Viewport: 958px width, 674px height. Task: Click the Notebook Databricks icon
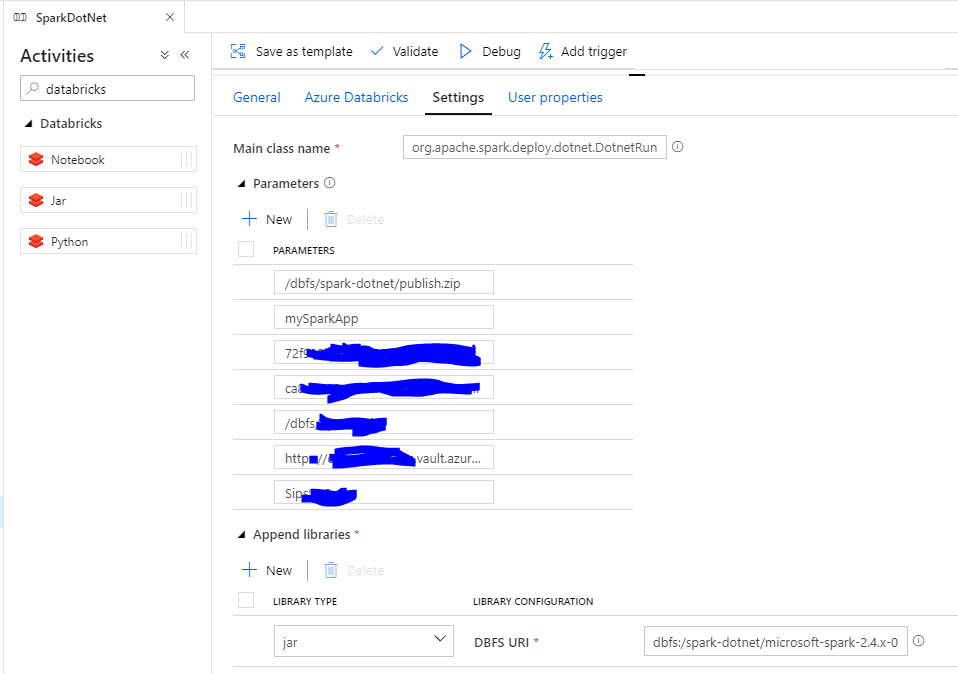[x=36, y=159]
